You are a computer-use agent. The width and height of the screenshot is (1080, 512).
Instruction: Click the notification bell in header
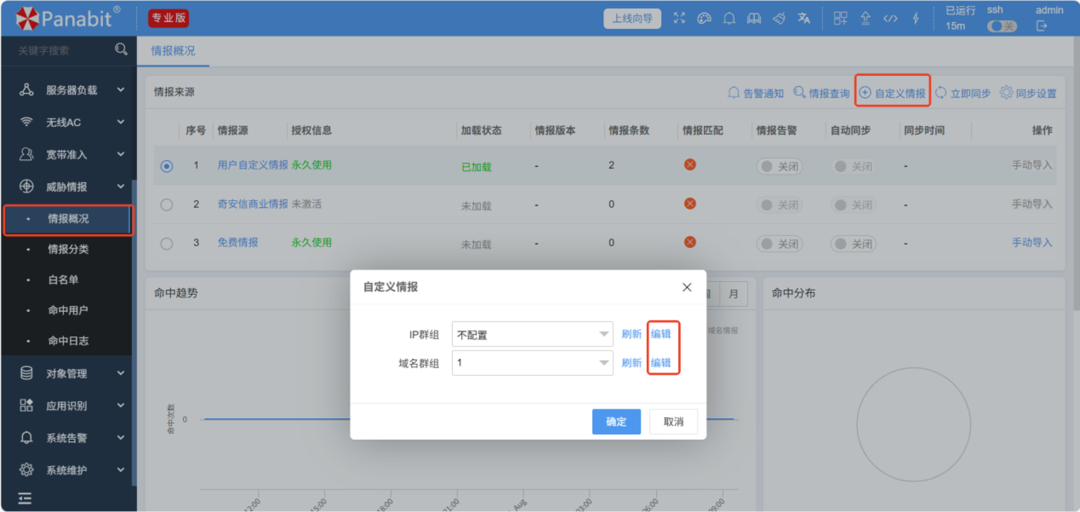pyautogui.click(x=730, y=18)
